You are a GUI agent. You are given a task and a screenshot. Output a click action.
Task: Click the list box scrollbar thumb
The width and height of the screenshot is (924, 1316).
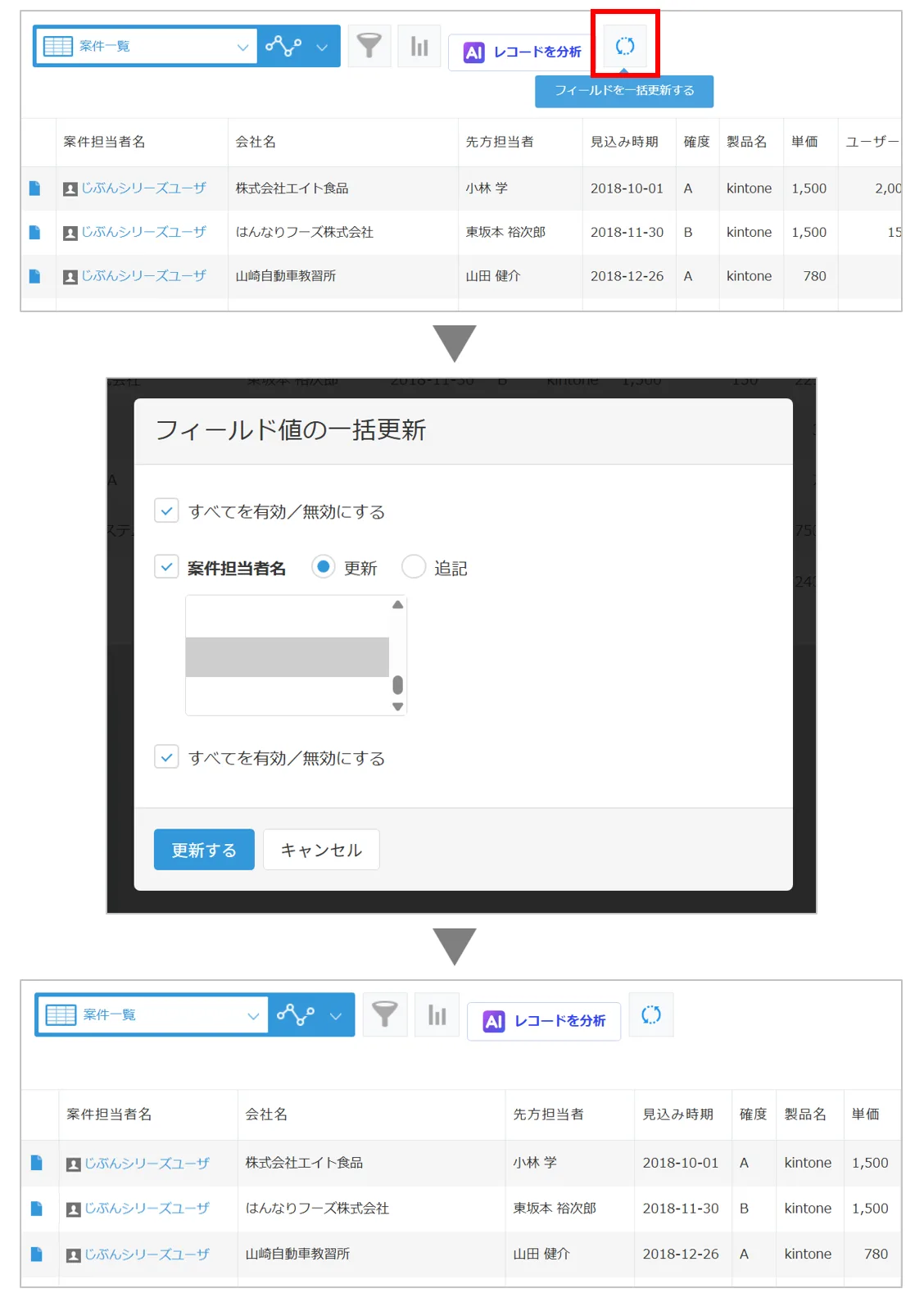point(397,685)
